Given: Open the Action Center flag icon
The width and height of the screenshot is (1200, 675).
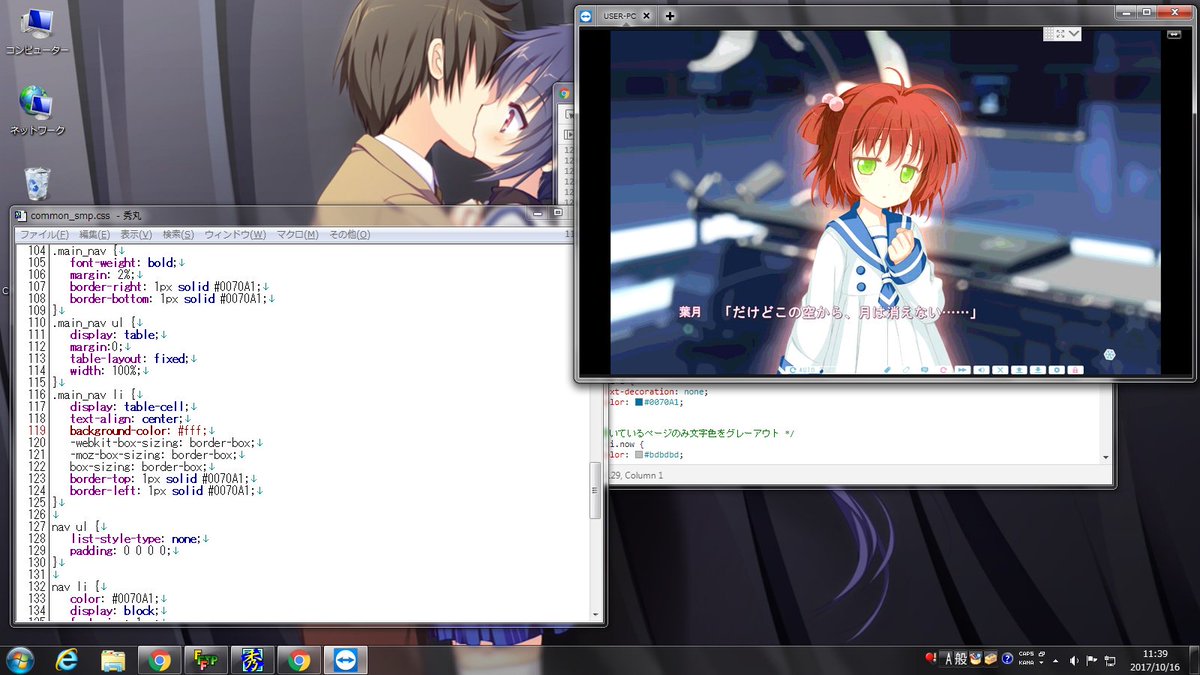Looking at the screenshot, I should pos(1091,660).
